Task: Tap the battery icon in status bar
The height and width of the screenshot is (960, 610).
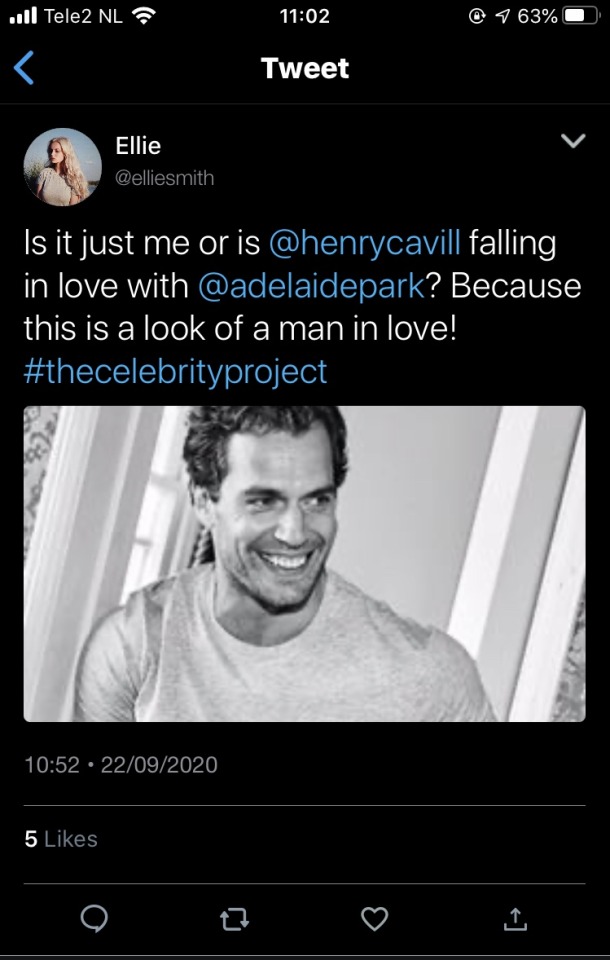Action: pyautogui.click(x=577, y=17)
